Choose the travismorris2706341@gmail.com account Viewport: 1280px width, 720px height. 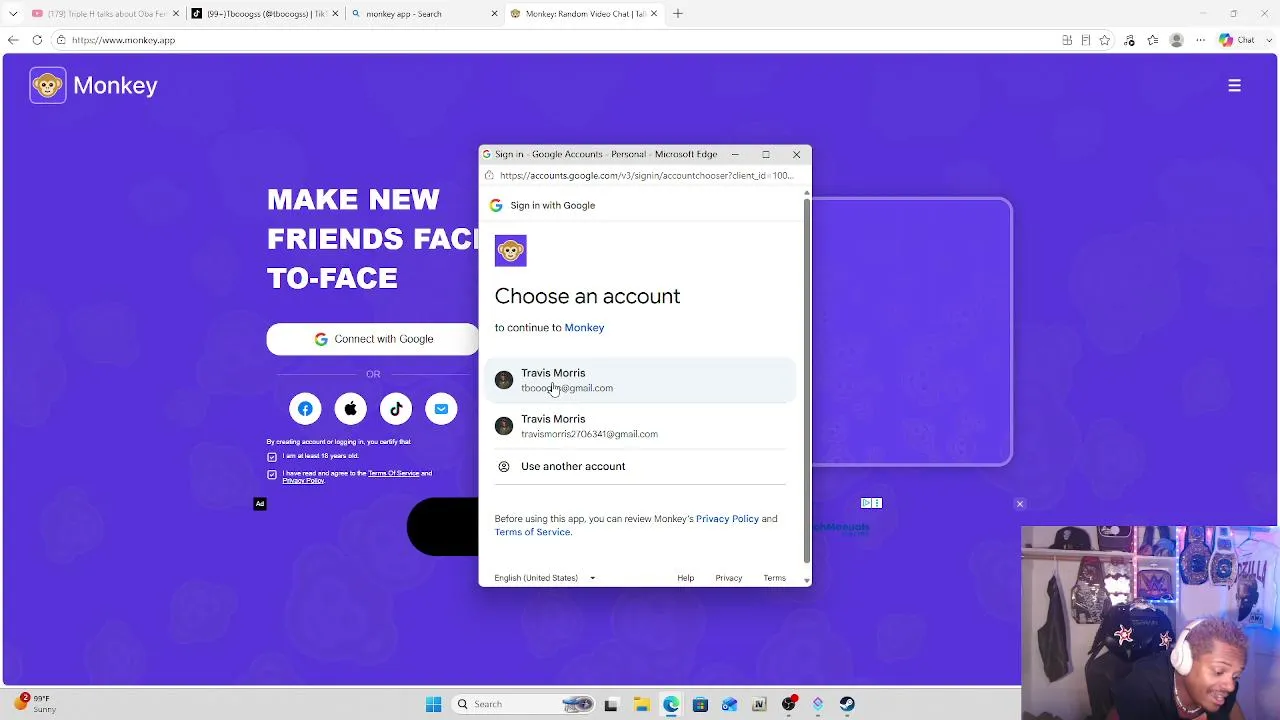640,426
